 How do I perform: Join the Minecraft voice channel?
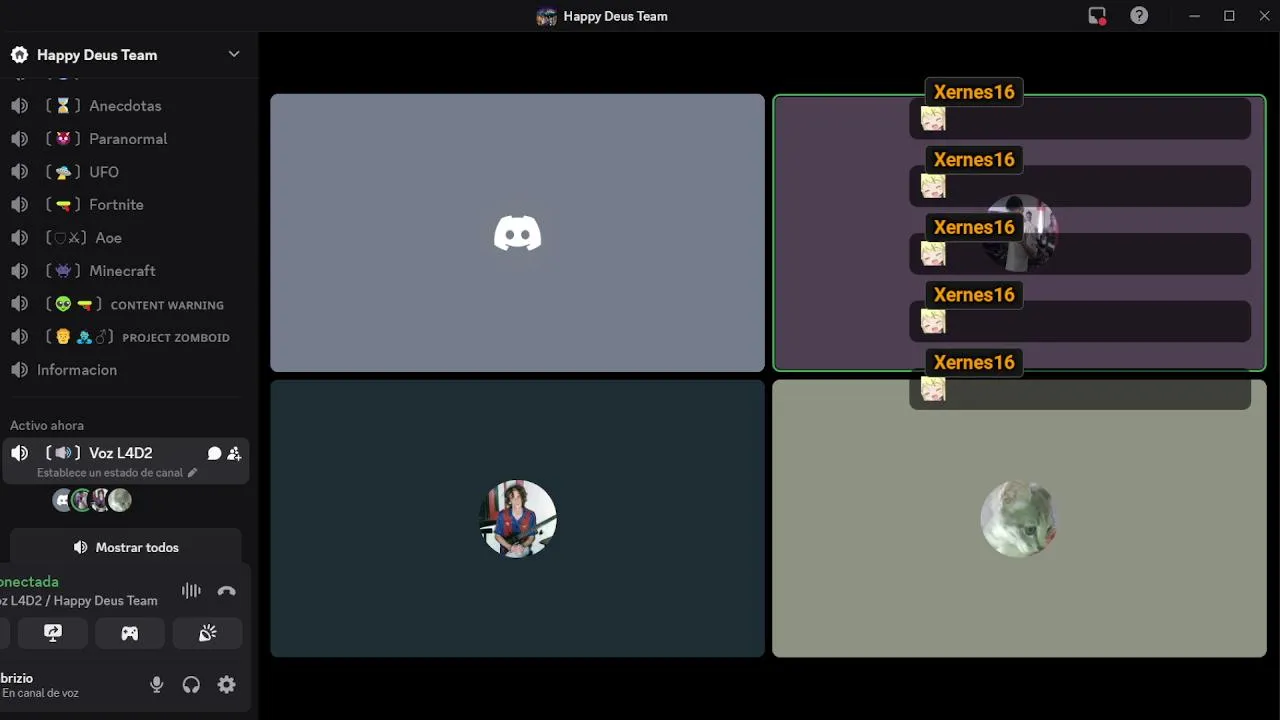pos(125,271)
